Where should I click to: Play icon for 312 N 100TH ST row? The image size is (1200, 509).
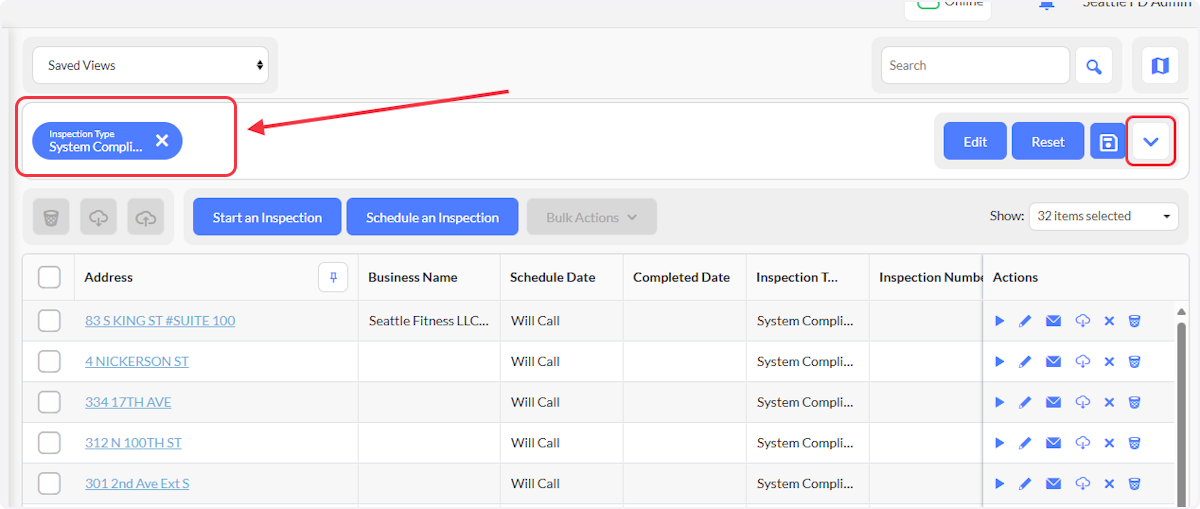(1000, 443)
